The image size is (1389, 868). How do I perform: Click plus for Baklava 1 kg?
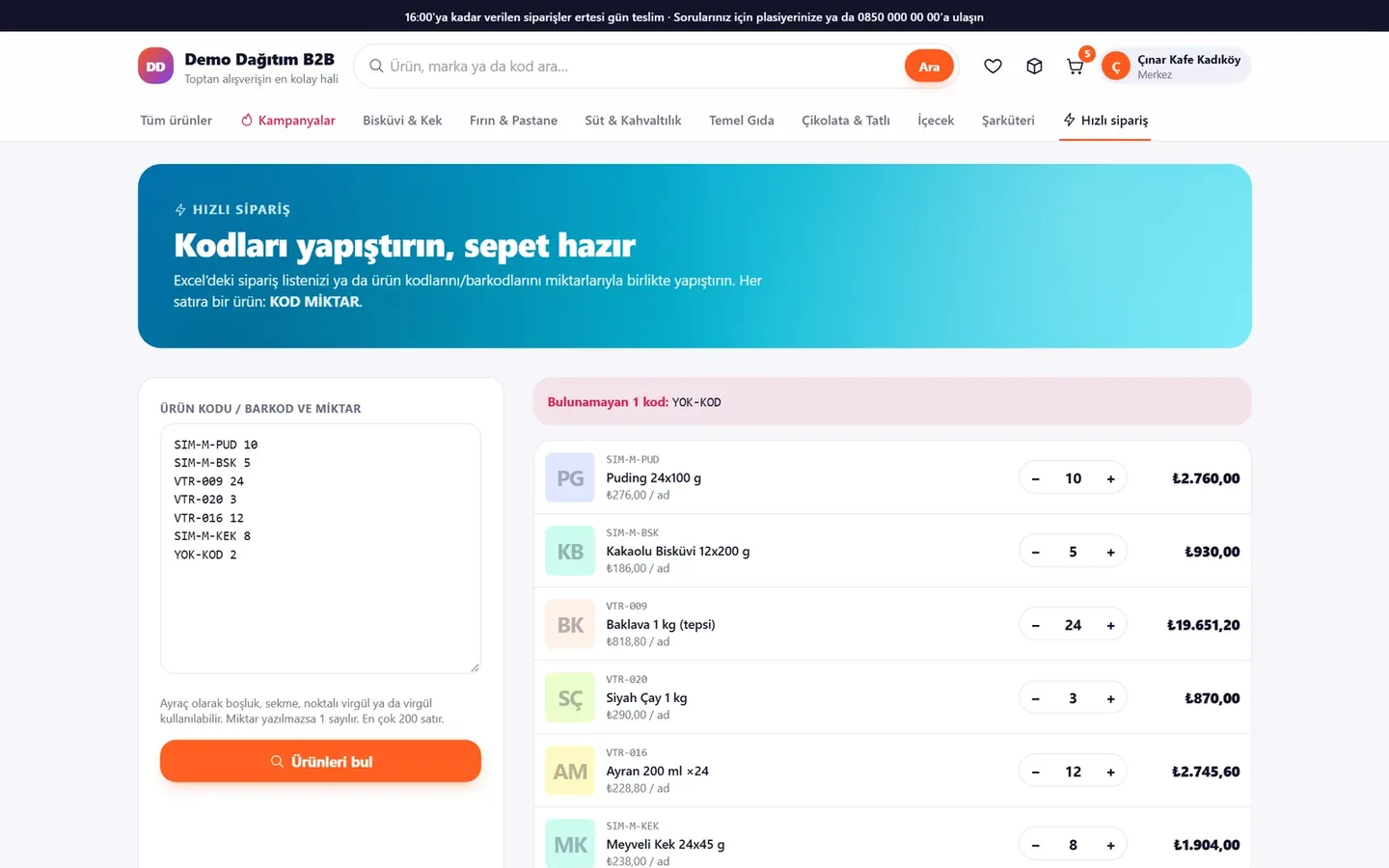pos(1110,625)
